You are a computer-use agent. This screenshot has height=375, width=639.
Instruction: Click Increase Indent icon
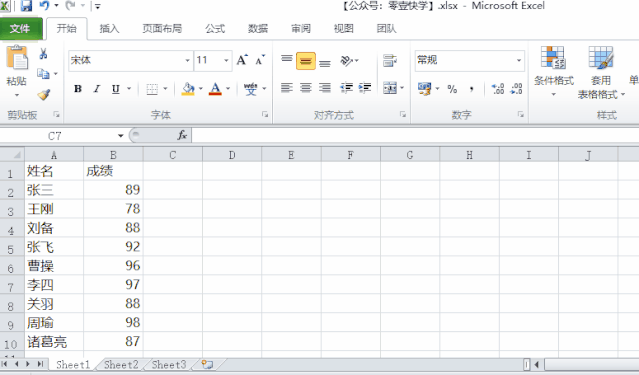pos(365,88)
